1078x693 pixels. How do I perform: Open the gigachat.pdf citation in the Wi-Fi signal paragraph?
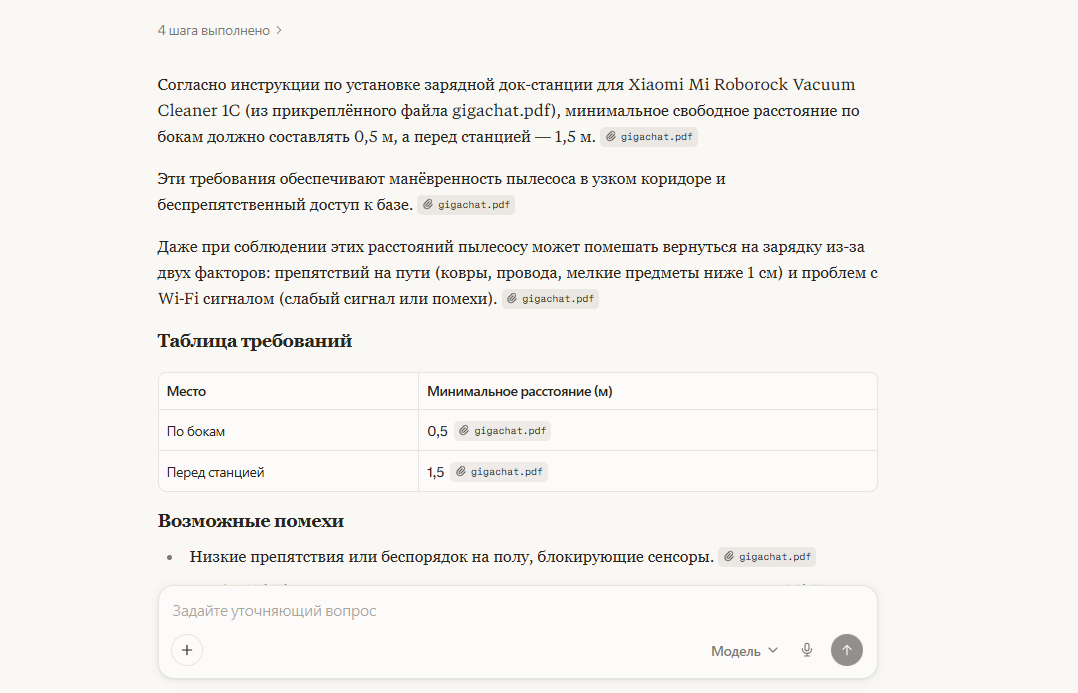(550, 298)
